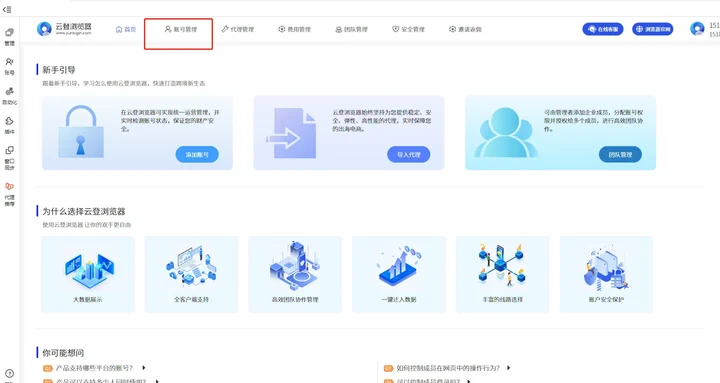Viewport: 720px width, 383px height.
Task: Open the 插件 sidebar section
Action: click(9, 125)
